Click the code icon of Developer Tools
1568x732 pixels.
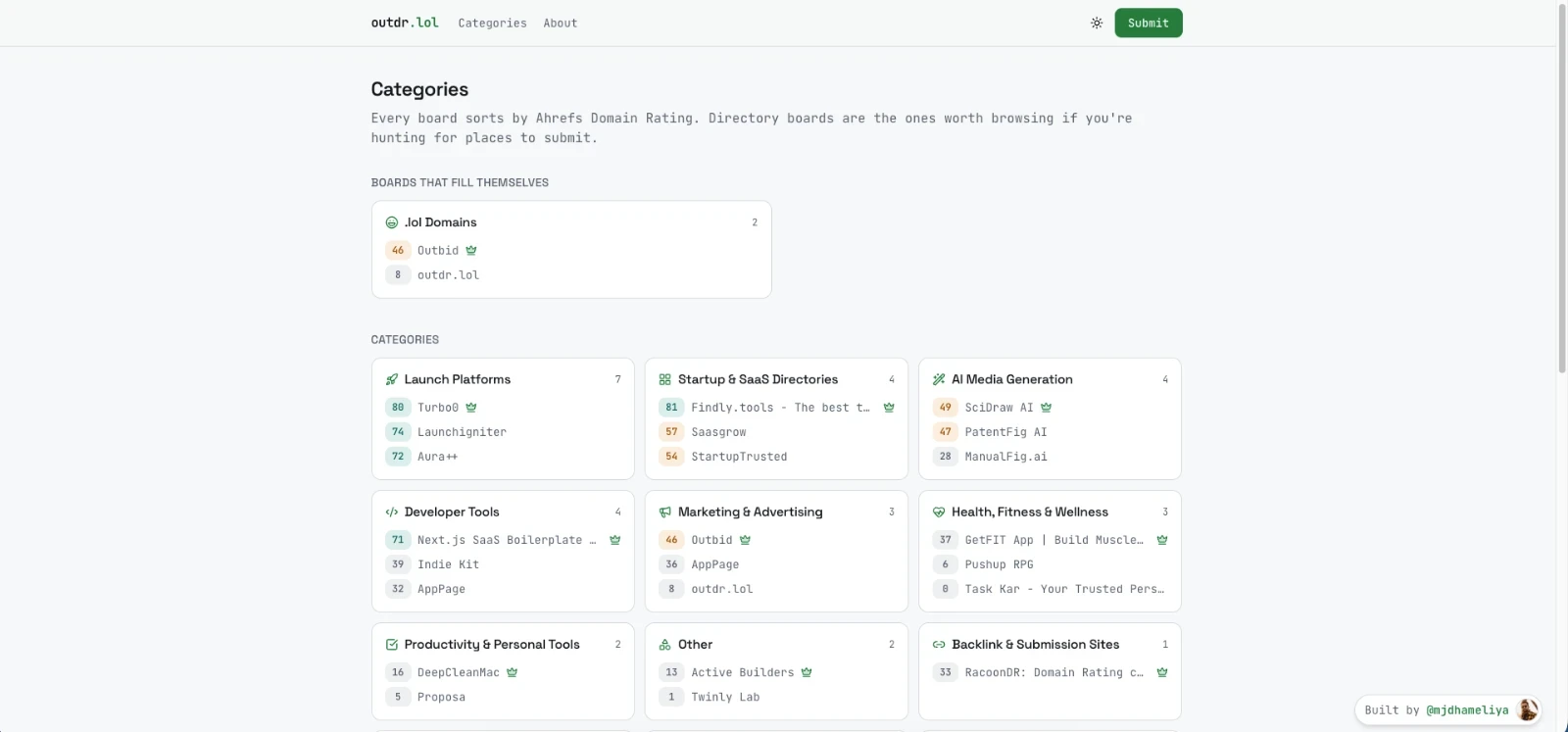(392, 512)
